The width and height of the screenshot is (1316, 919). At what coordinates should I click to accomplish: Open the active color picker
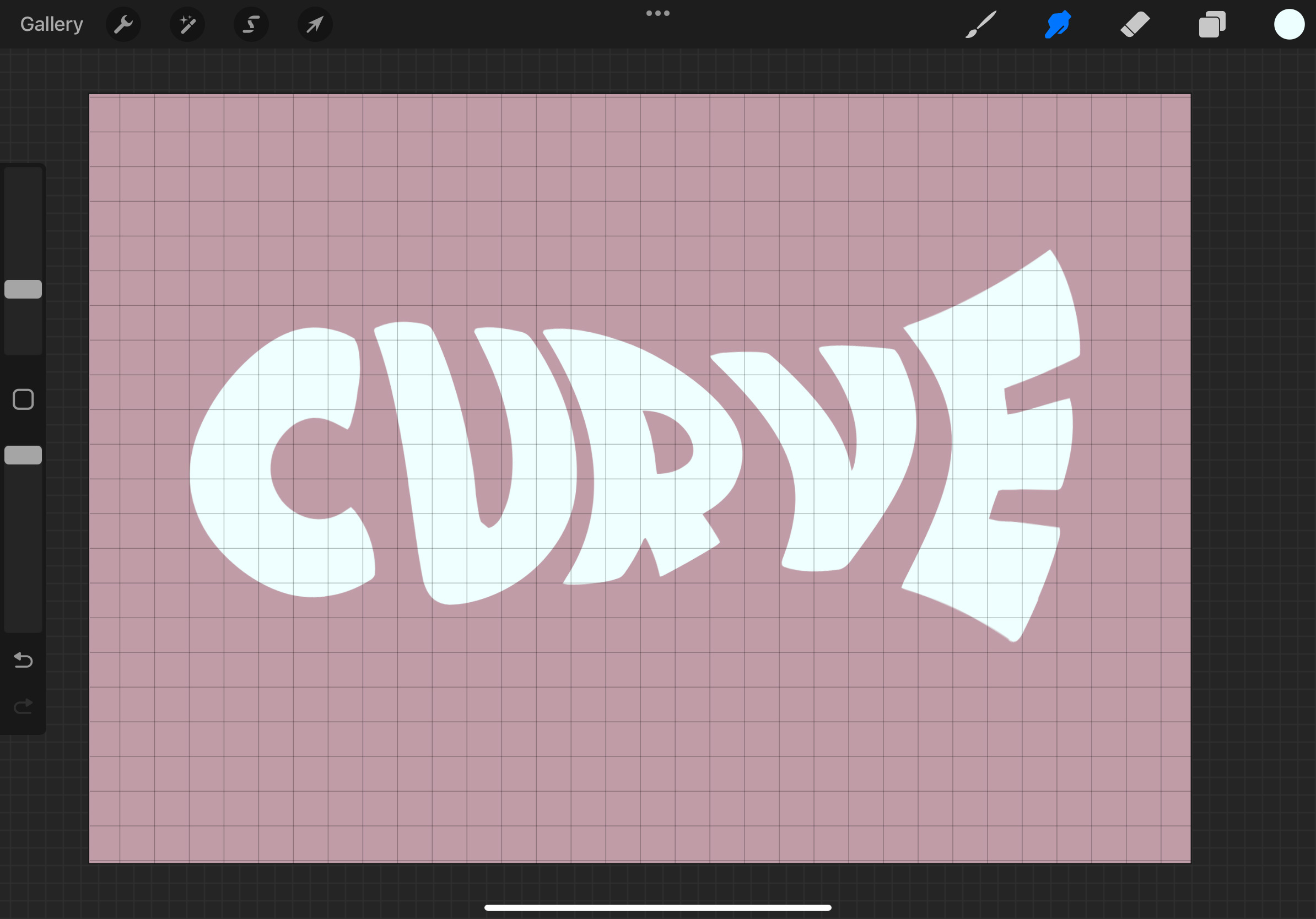pos(1289,24)
